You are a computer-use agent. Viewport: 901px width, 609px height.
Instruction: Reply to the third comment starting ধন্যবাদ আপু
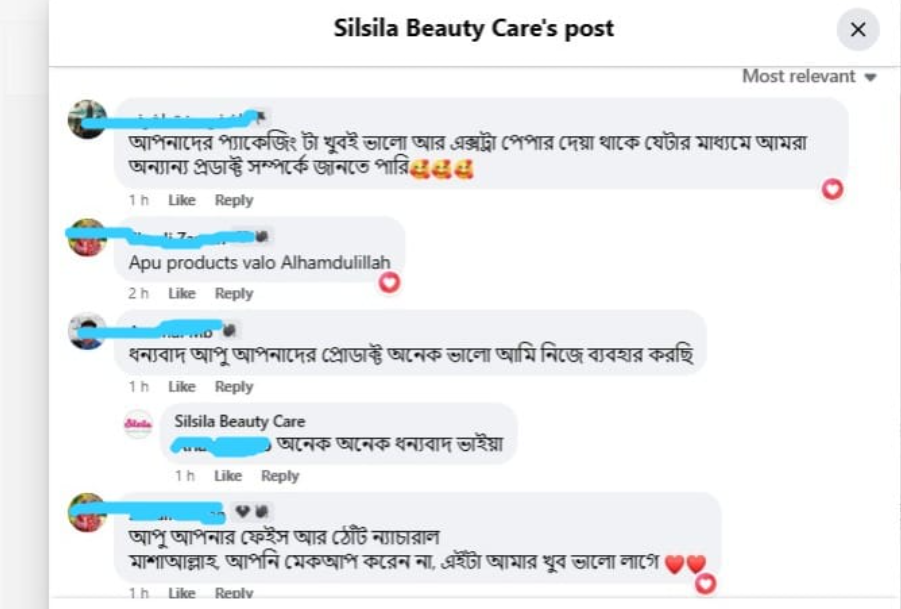234,387
